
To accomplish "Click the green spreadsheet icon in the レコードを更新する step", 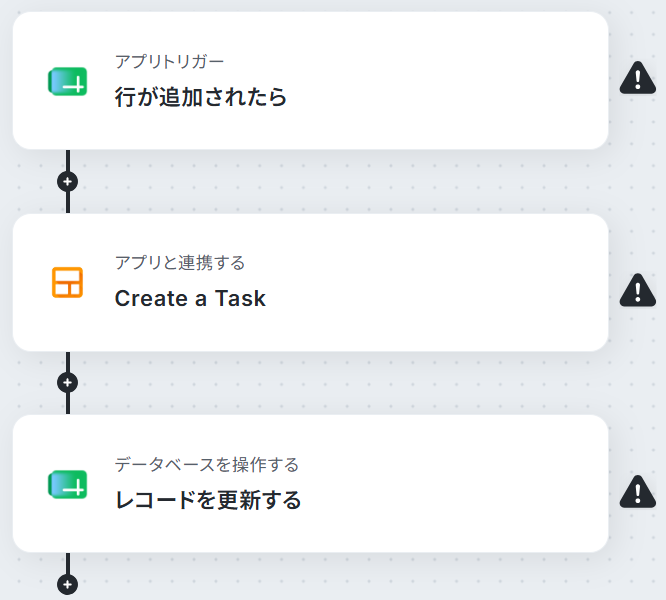I will (x=68, y=484).
